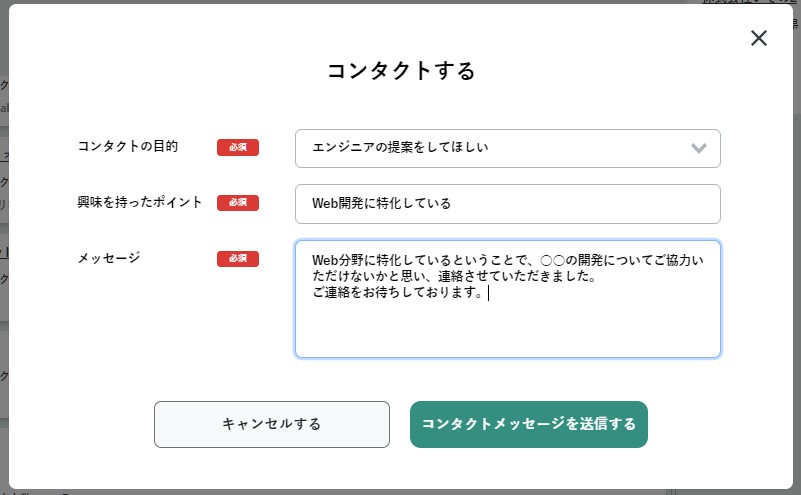801x495 pixels.
Task: Close the コンタクトする dialog with X
Action: 759,38
